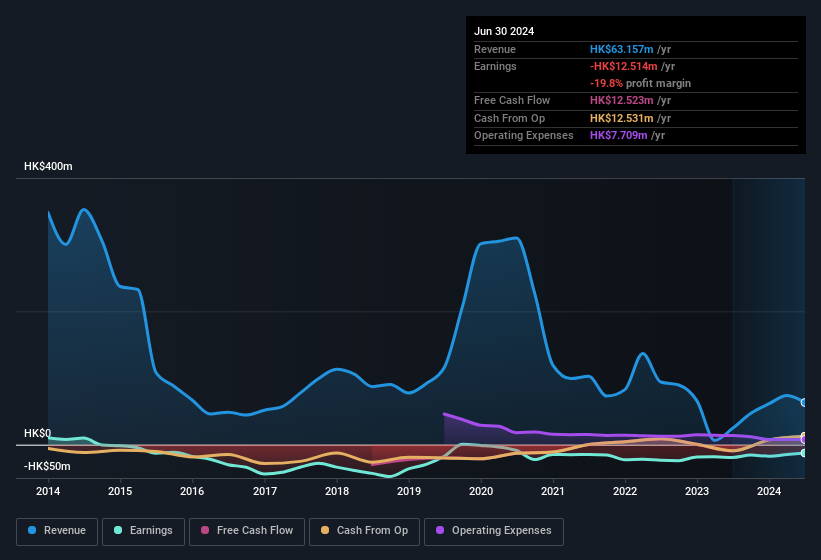This screenshot has height=560, width=821.
Task: Toggle the Cash From Op legend button
Action: [x=364, y=531]
